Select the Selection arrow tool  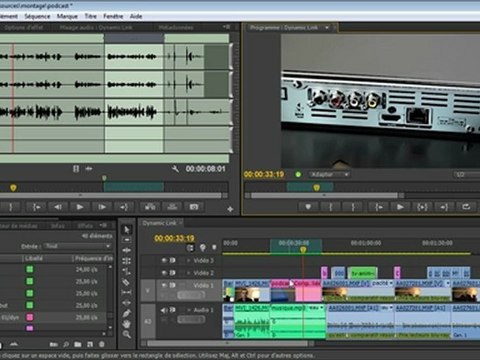coord(127,229)
